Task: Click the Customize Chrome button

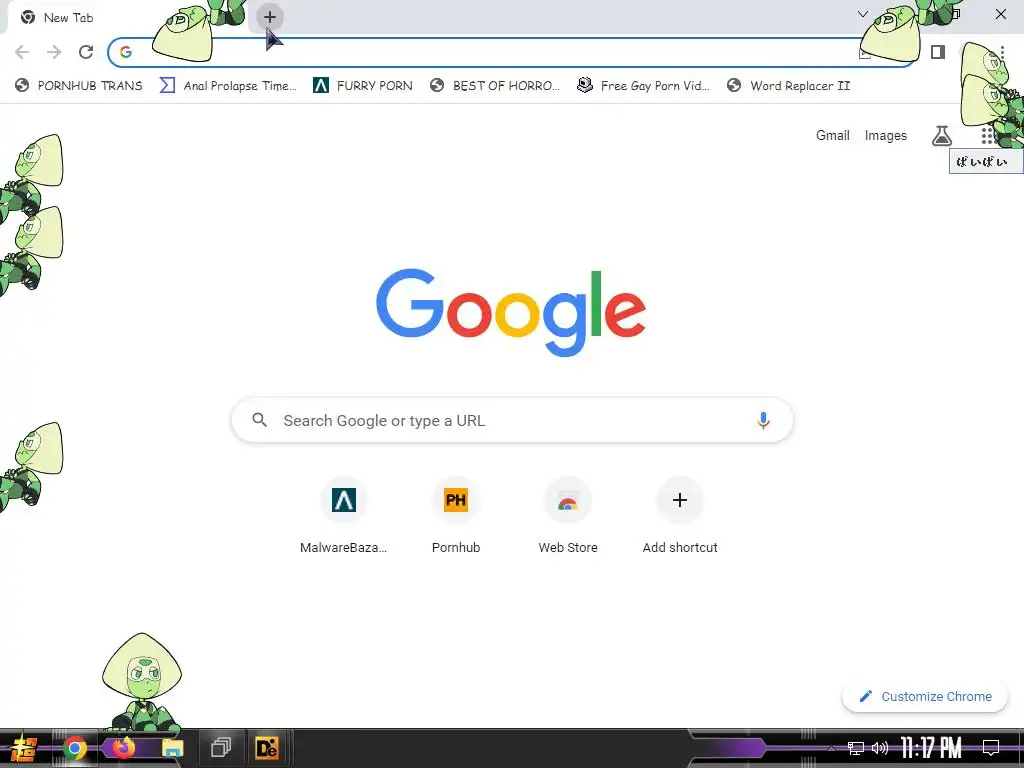Action: [x=925, y=697]
